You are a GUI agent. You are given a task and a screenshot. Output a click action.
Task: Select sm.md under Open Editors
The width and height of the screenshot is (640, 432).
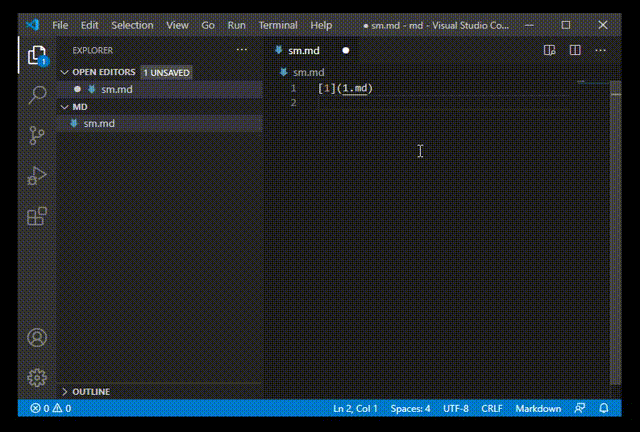160,89
